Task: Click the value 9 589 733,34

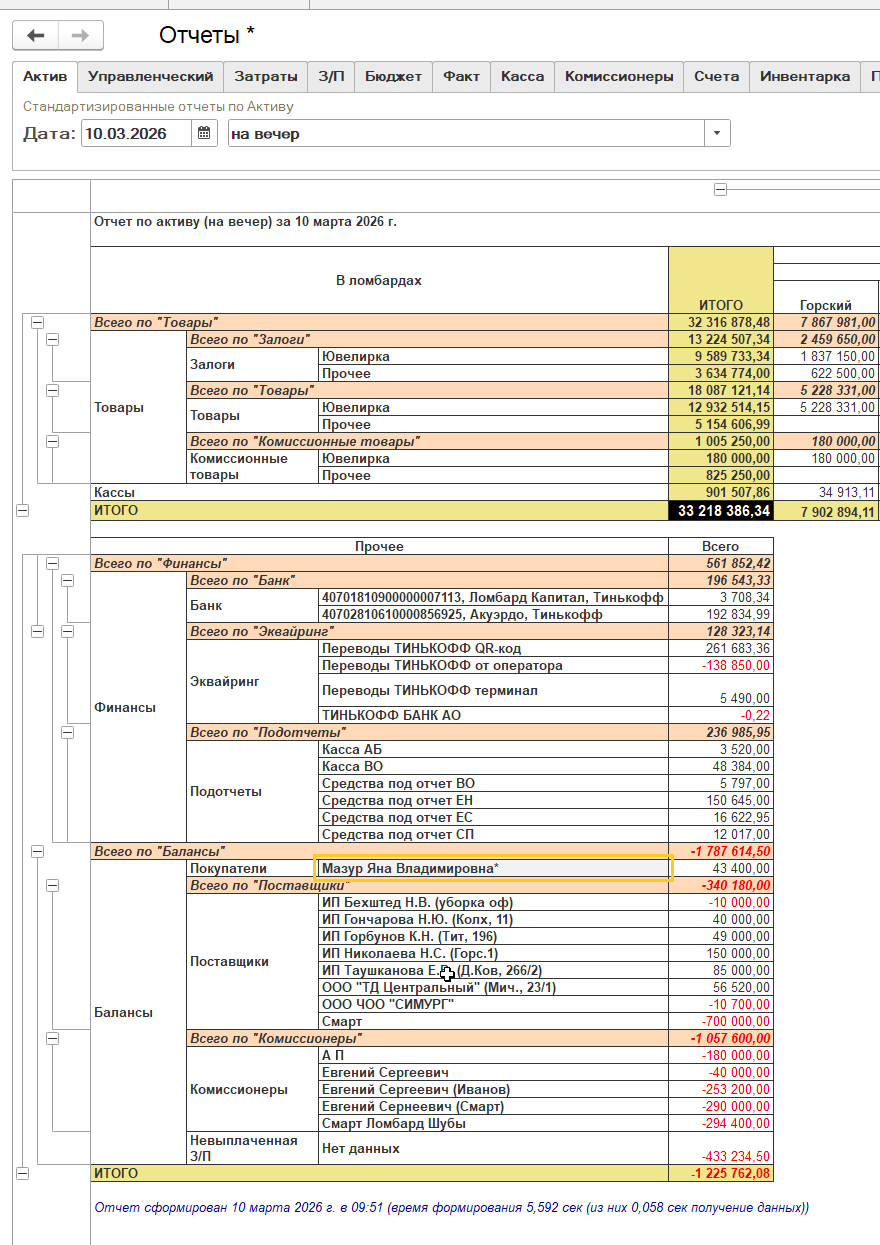Action: (721, 356)
